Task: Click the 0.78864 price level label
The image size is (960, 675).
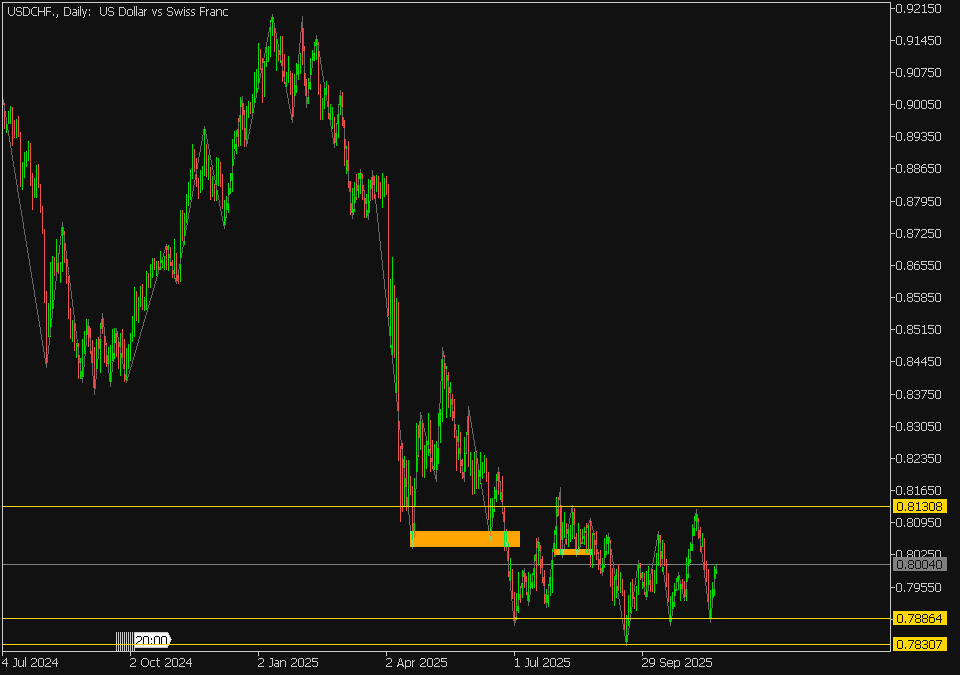Action: [x=920, y=619]
